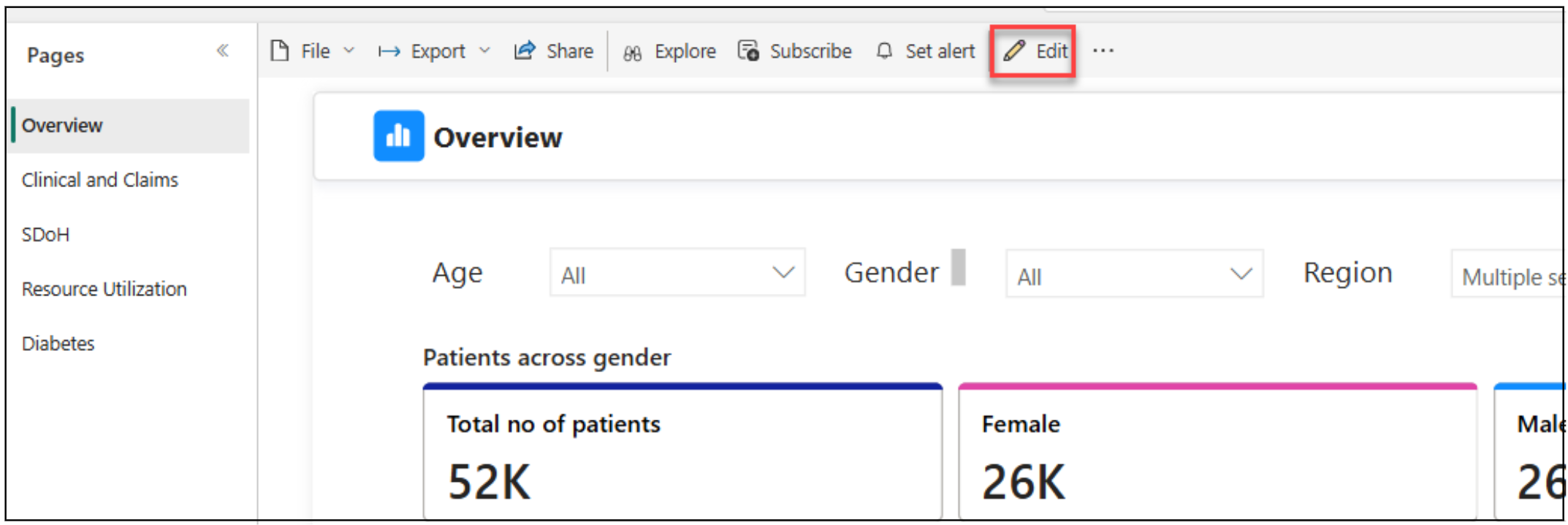Click the Age filter label

(x=457, y=273)
